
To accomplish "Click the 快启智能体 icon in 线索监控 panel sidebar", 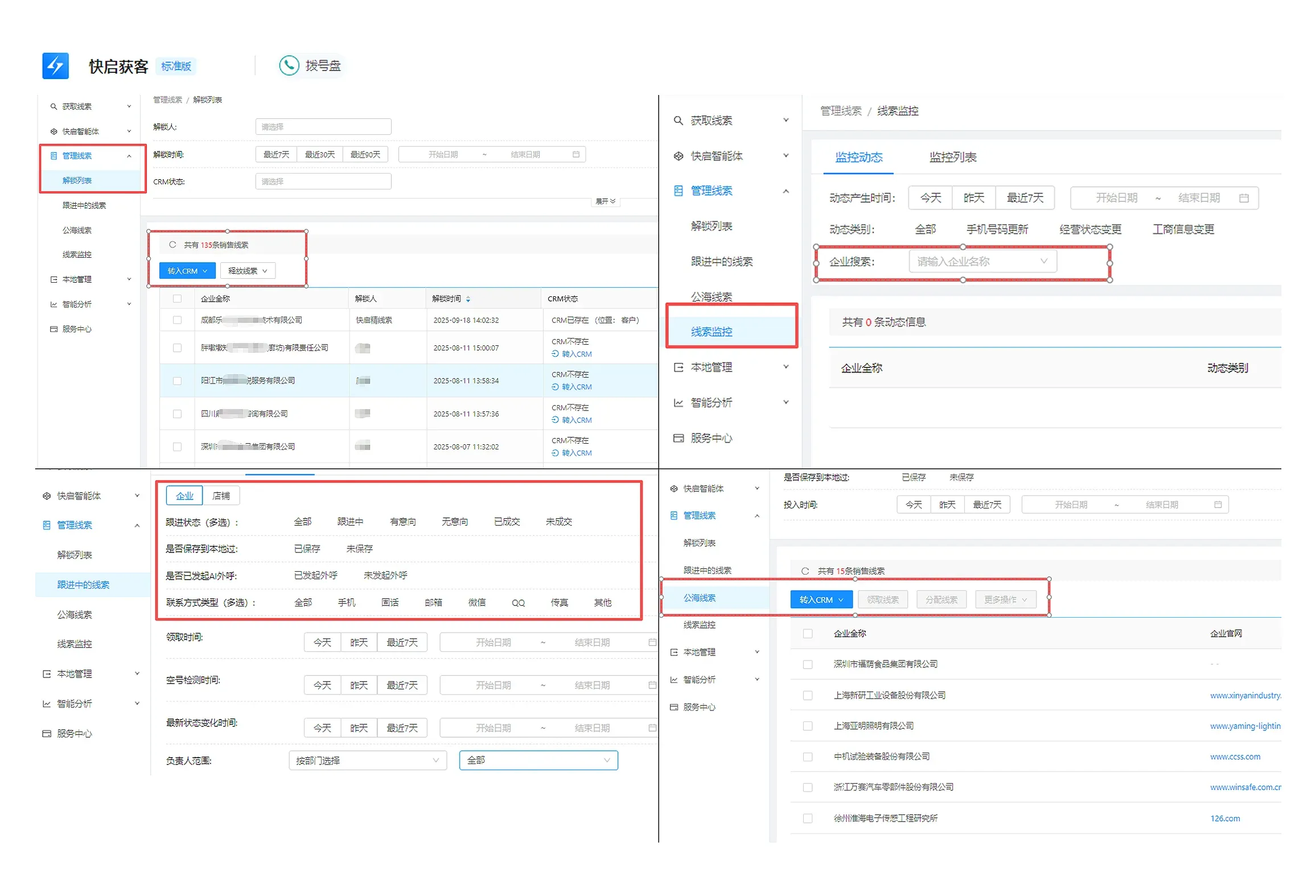I will (x=678, y=156).
